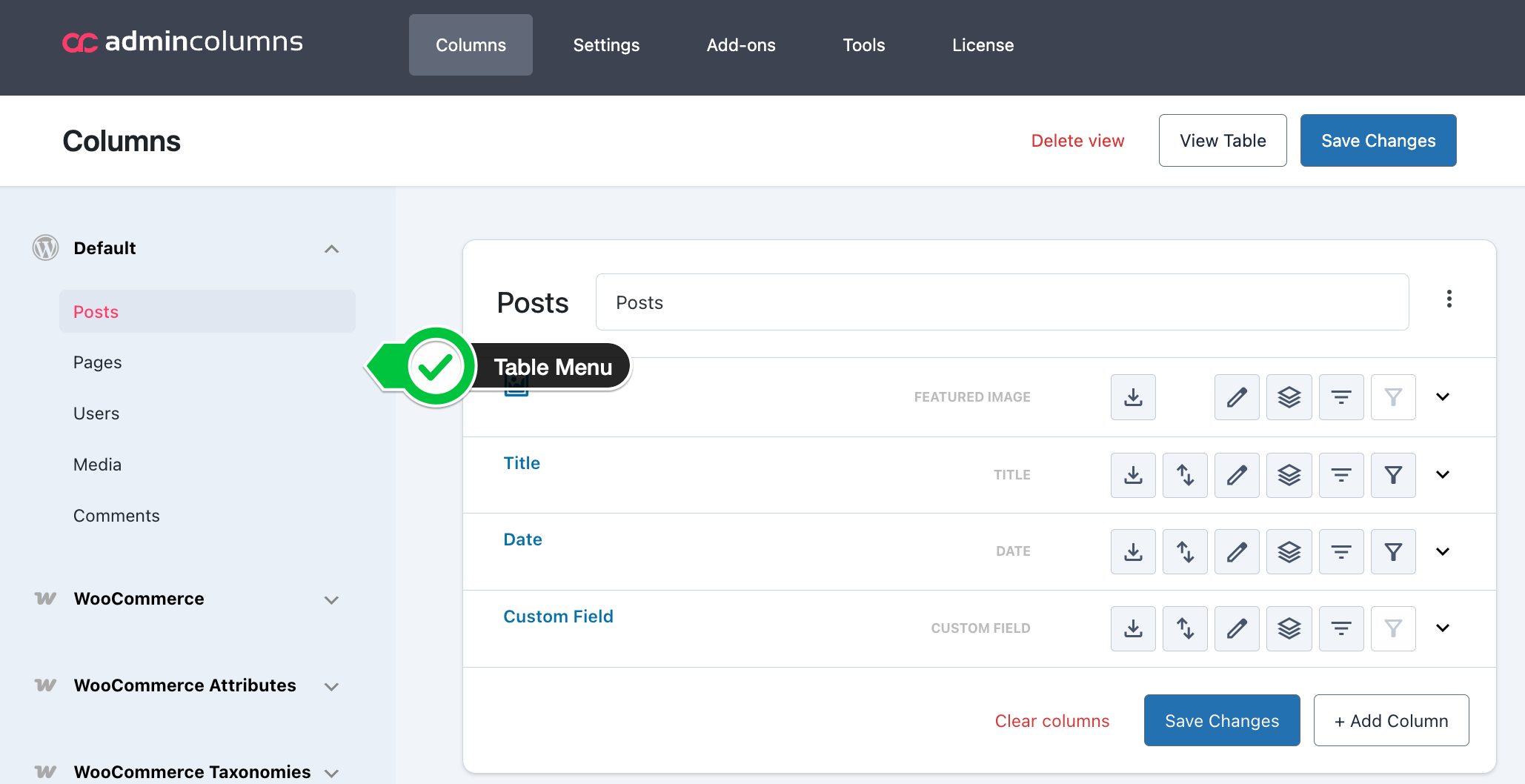
Task: Click the Delete view link
Action: point(1077,141)
